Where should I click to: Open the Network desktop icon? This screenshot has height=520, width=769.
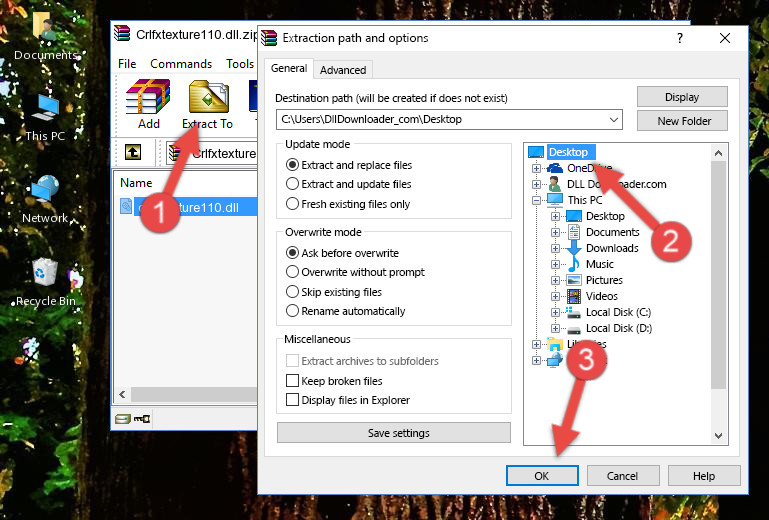click(x=45, y=200)
